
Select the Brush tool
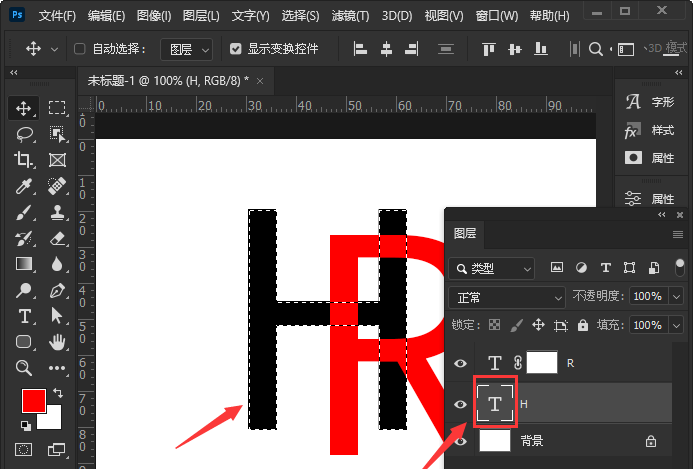pyautogui.click(x=23, y=213)
